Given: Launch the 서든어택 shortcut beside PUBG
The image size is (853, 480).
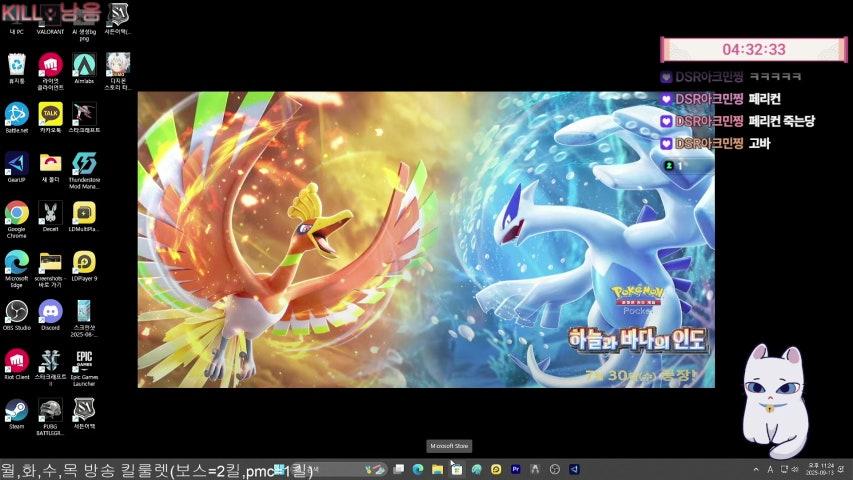Looking at the screenshot, I should 84,414.
